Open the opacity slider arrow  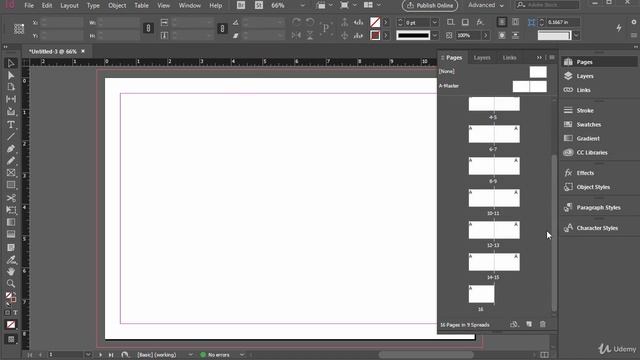(x=485, y=36)
